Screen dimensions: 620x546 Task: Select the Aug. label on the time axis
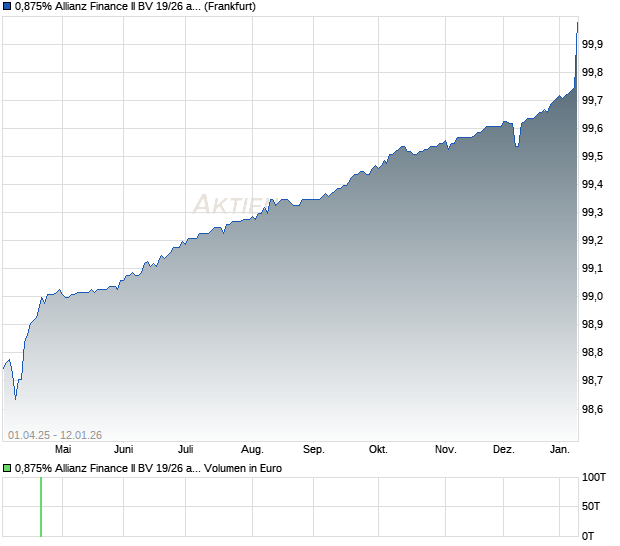click(x=252, y=450)
